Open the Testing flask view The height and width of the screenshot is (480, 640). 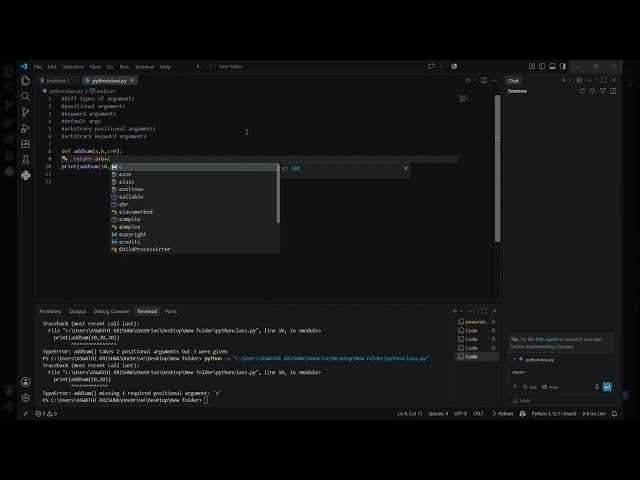click(25, 160)
